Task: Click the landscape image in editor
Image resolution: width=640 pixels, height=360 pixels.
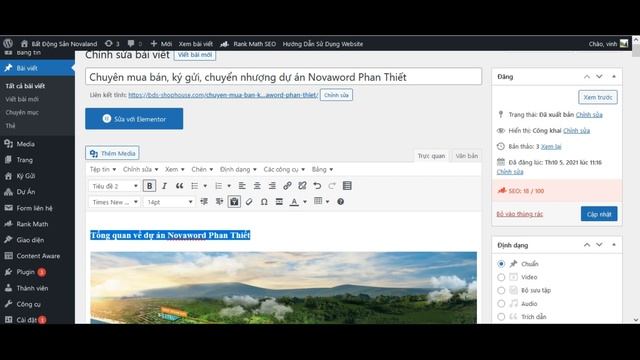Action: tap(283, 288)
